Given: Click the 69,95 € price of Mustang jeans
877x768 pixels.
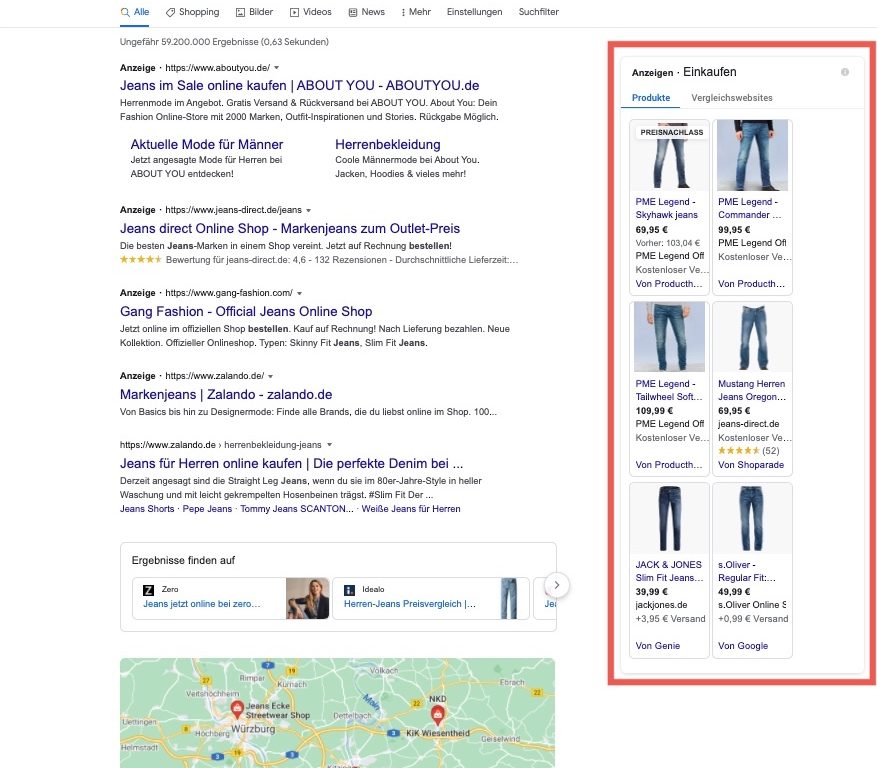Looking at the screenshot, I should 734,411.
